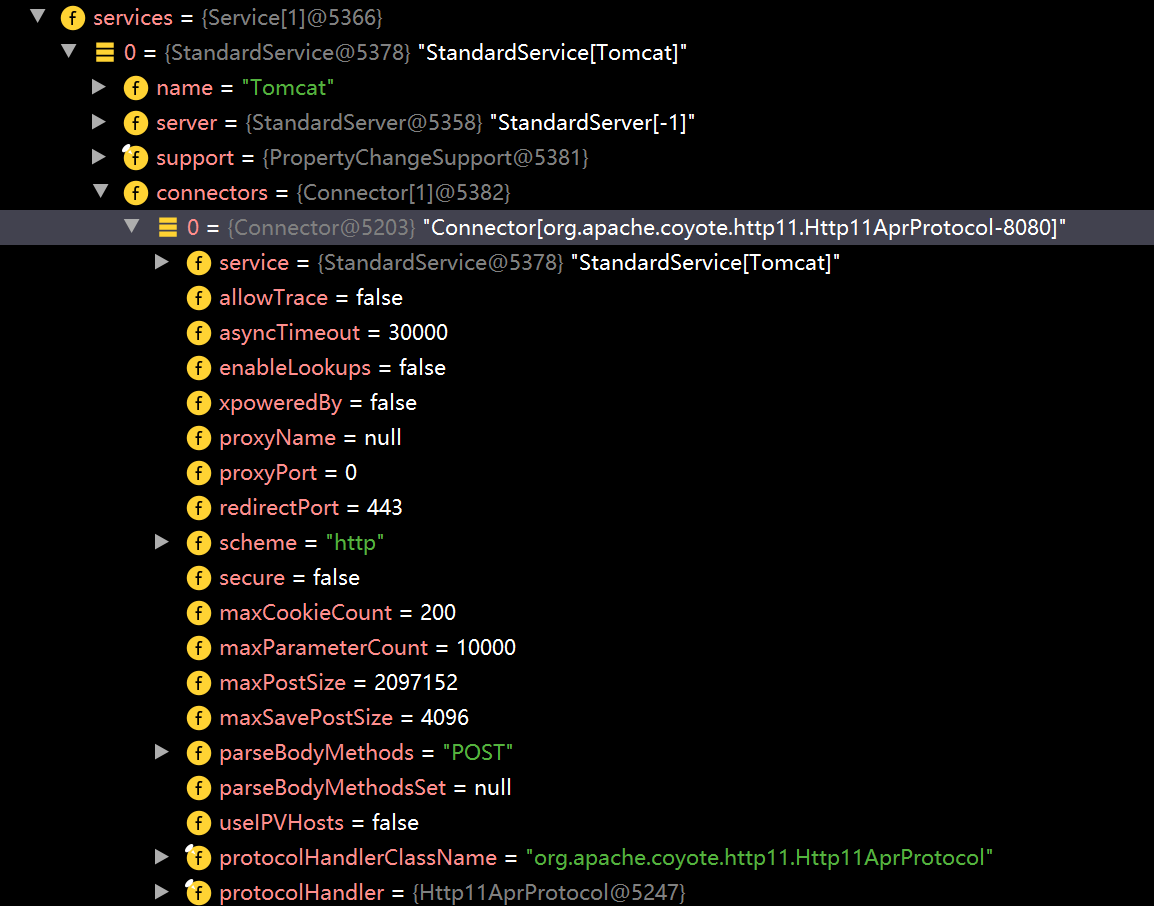
Task: Expand the name = "Tomcat" field
Action: [99, 87]
